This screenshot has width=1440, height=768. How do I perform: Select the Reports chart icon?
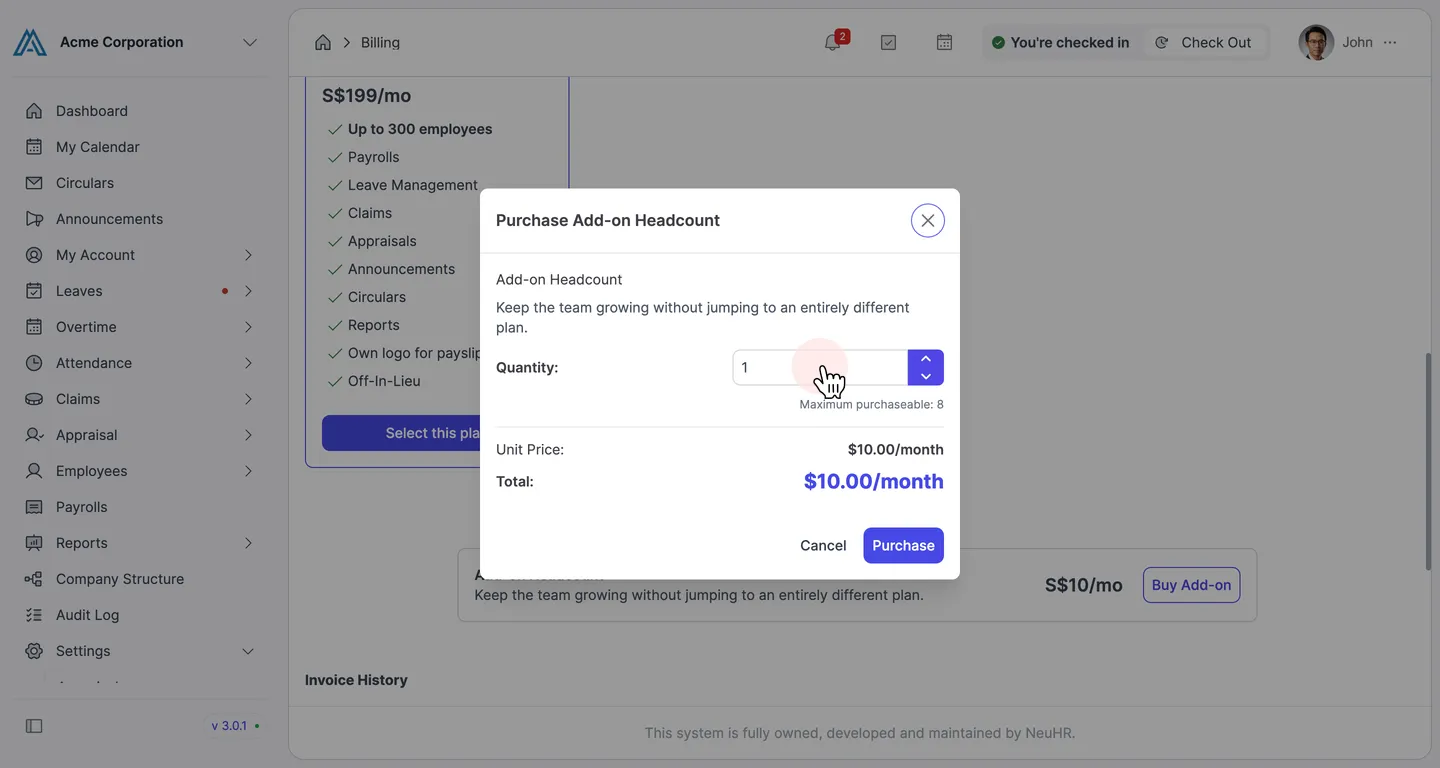pos(34,543)
